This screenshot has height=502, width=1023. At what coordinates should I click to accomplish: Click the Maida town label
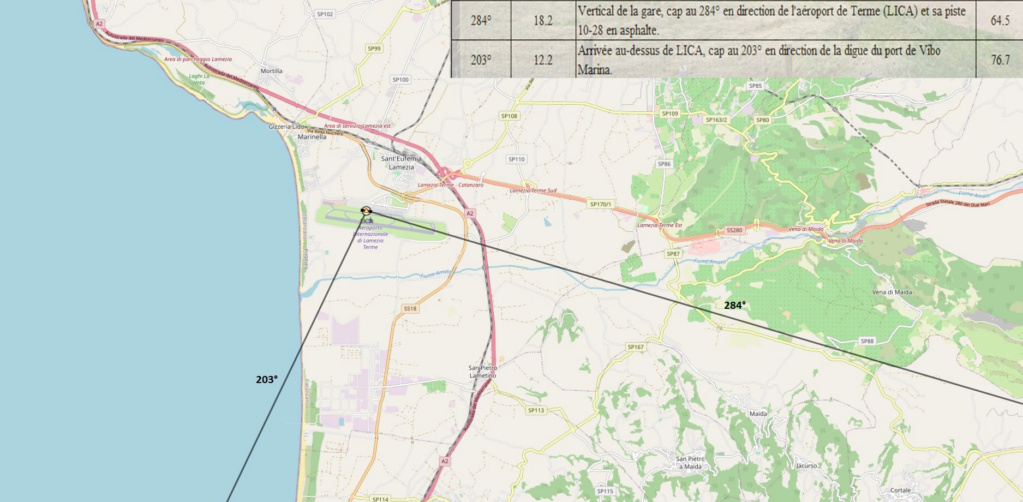pos(758,414)
